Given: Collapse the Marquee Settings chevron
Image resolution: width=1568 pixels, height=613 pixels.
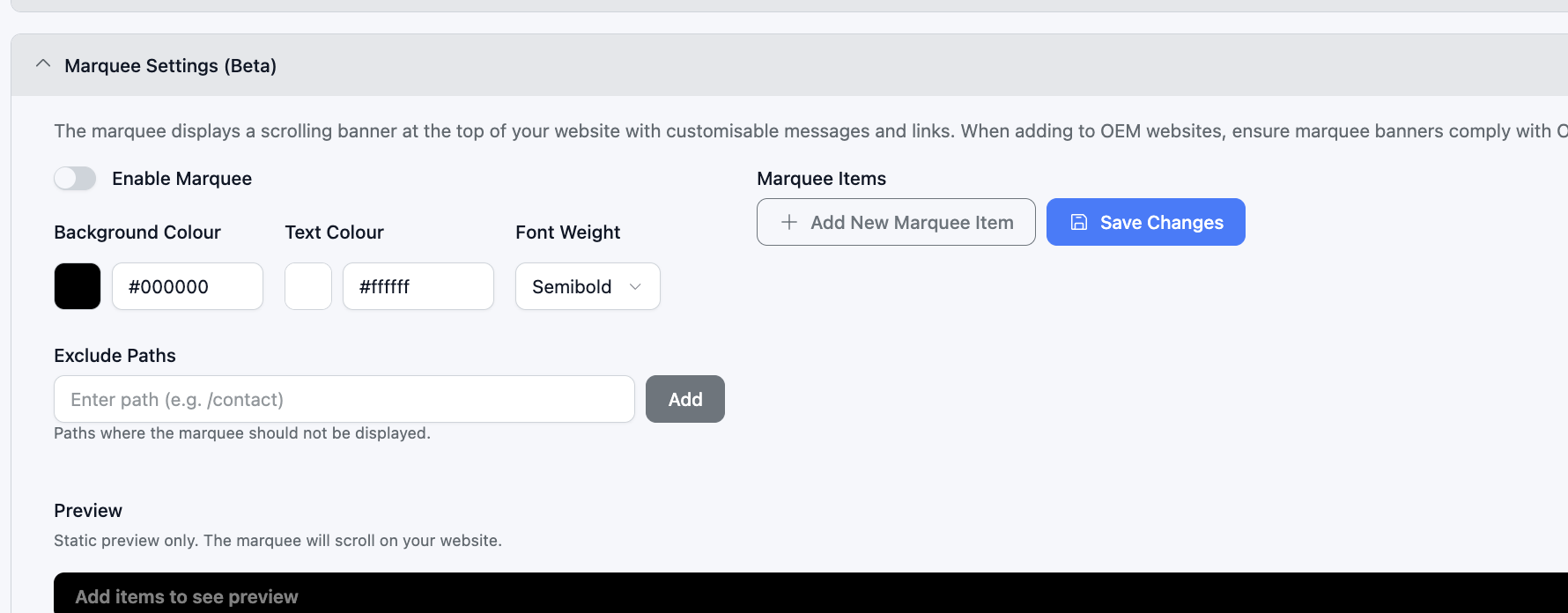Looking at the screenshot, I should point(42,64).
